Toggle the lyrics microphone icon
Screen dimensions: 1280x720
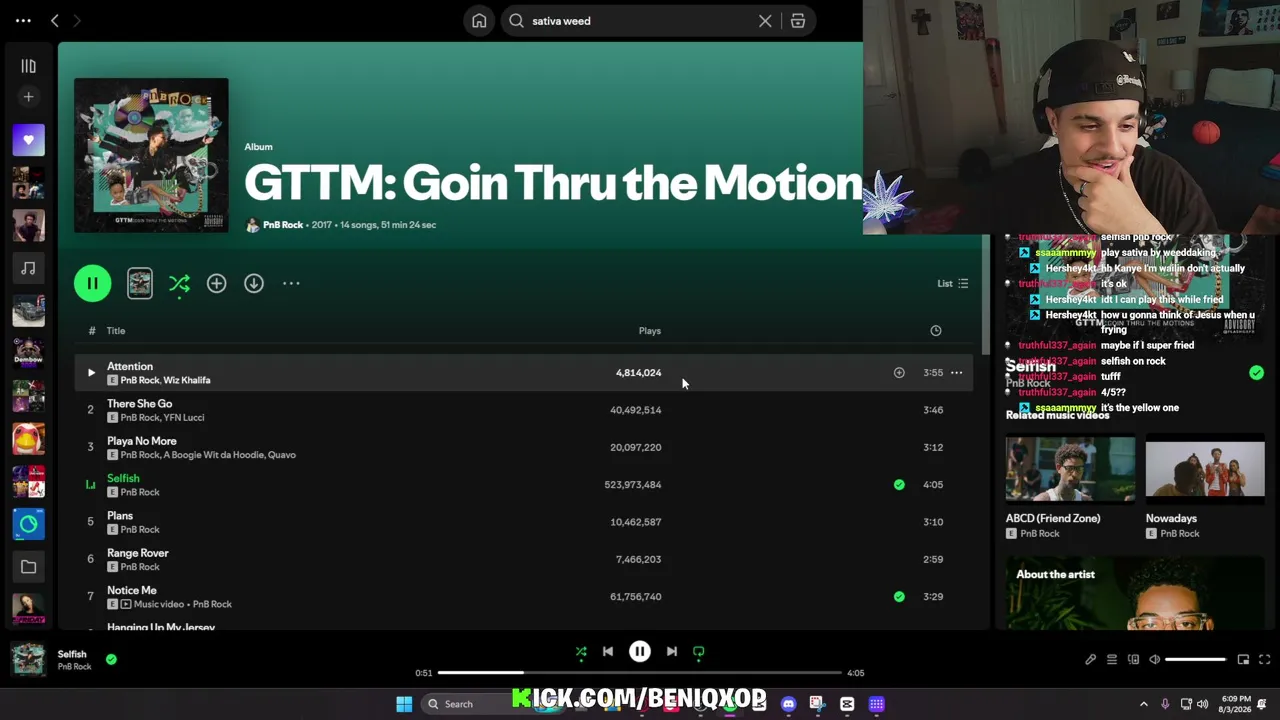click(x=1090, y=660)
